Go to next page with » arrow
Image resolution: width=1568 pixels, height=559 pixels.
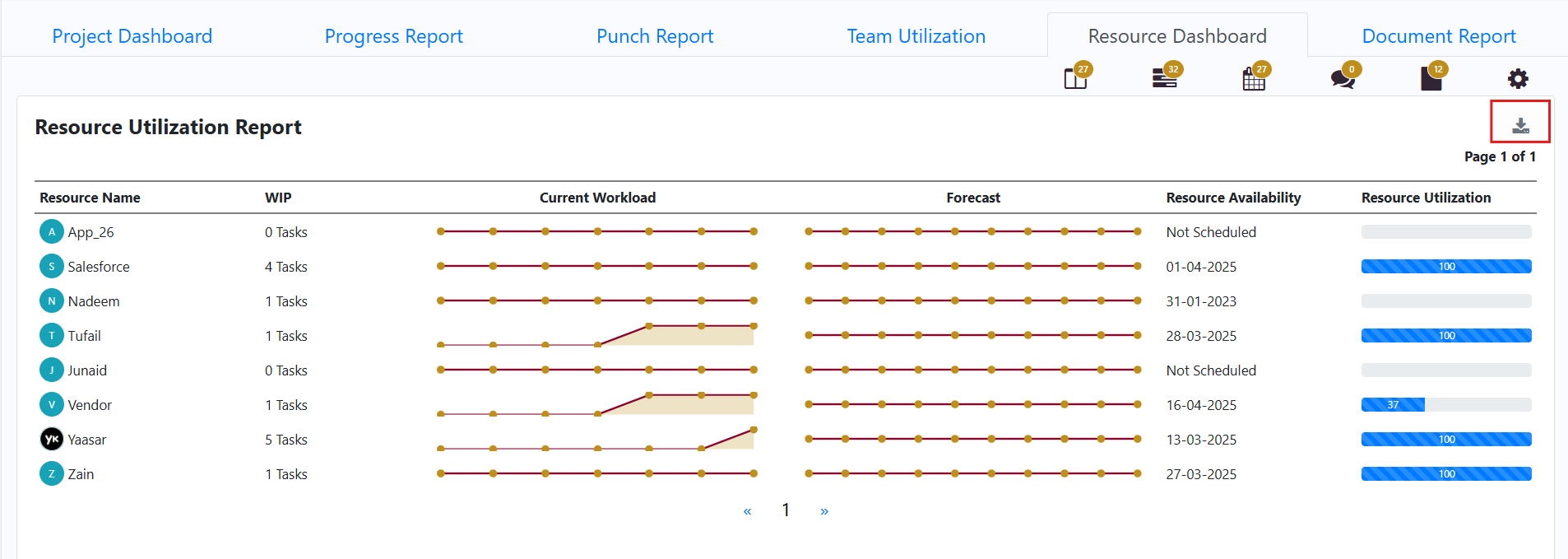[823, 511]
